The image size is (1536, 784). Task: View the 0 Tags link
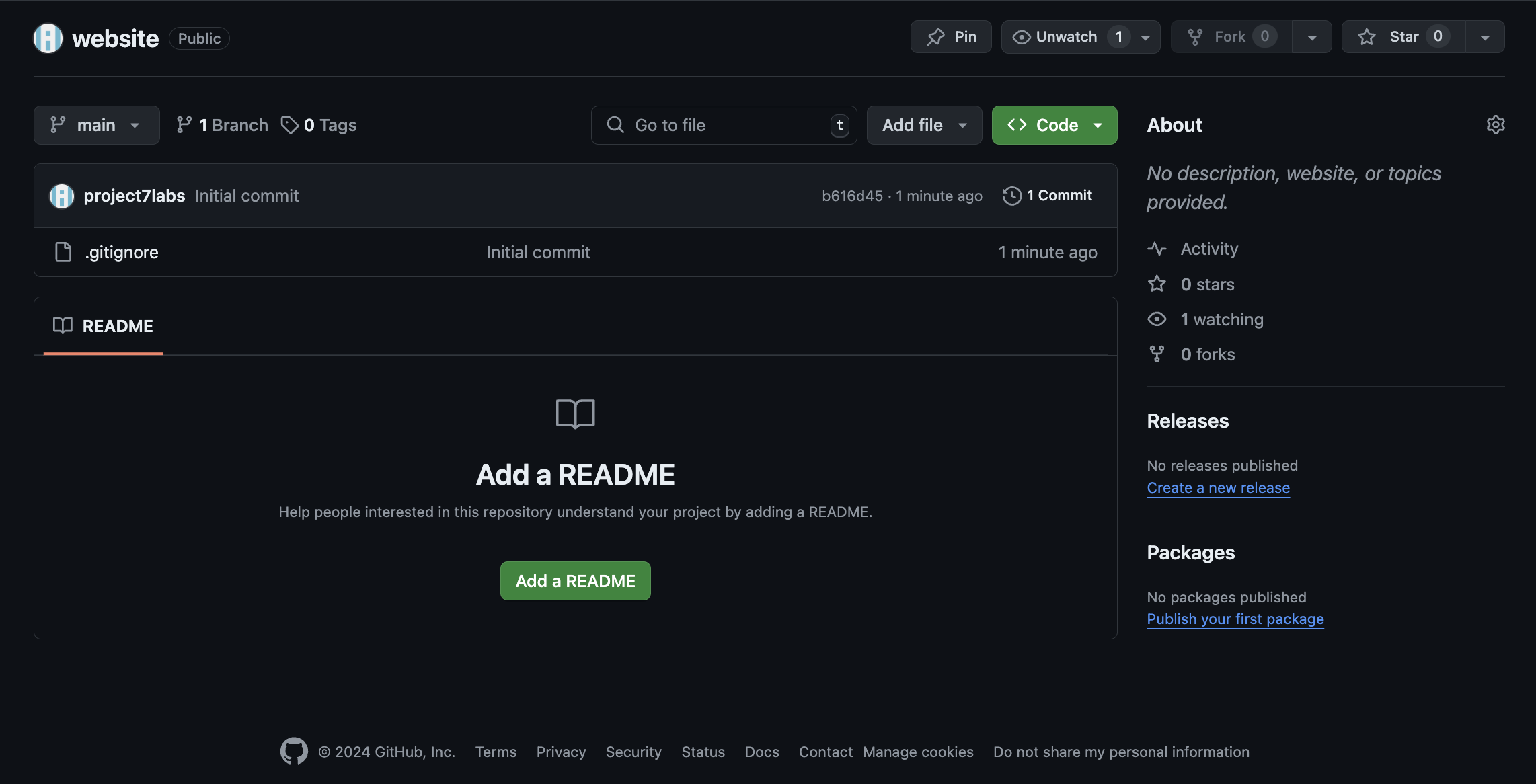(x=319, y=125)
